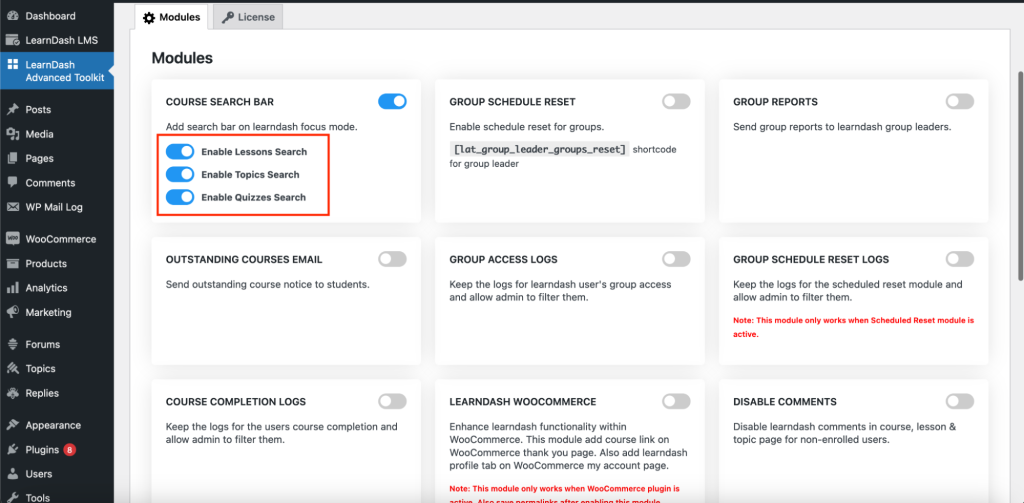Image resolution: width=1024 pixels, height=503 pixels.
Task: Open the WooCommerce menu item
Action: pos(57,239)
